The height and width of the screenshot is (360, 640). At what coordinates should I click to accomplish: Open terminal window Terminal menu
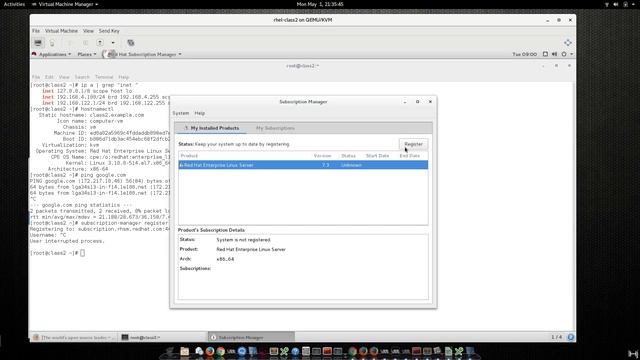[104, 77]
